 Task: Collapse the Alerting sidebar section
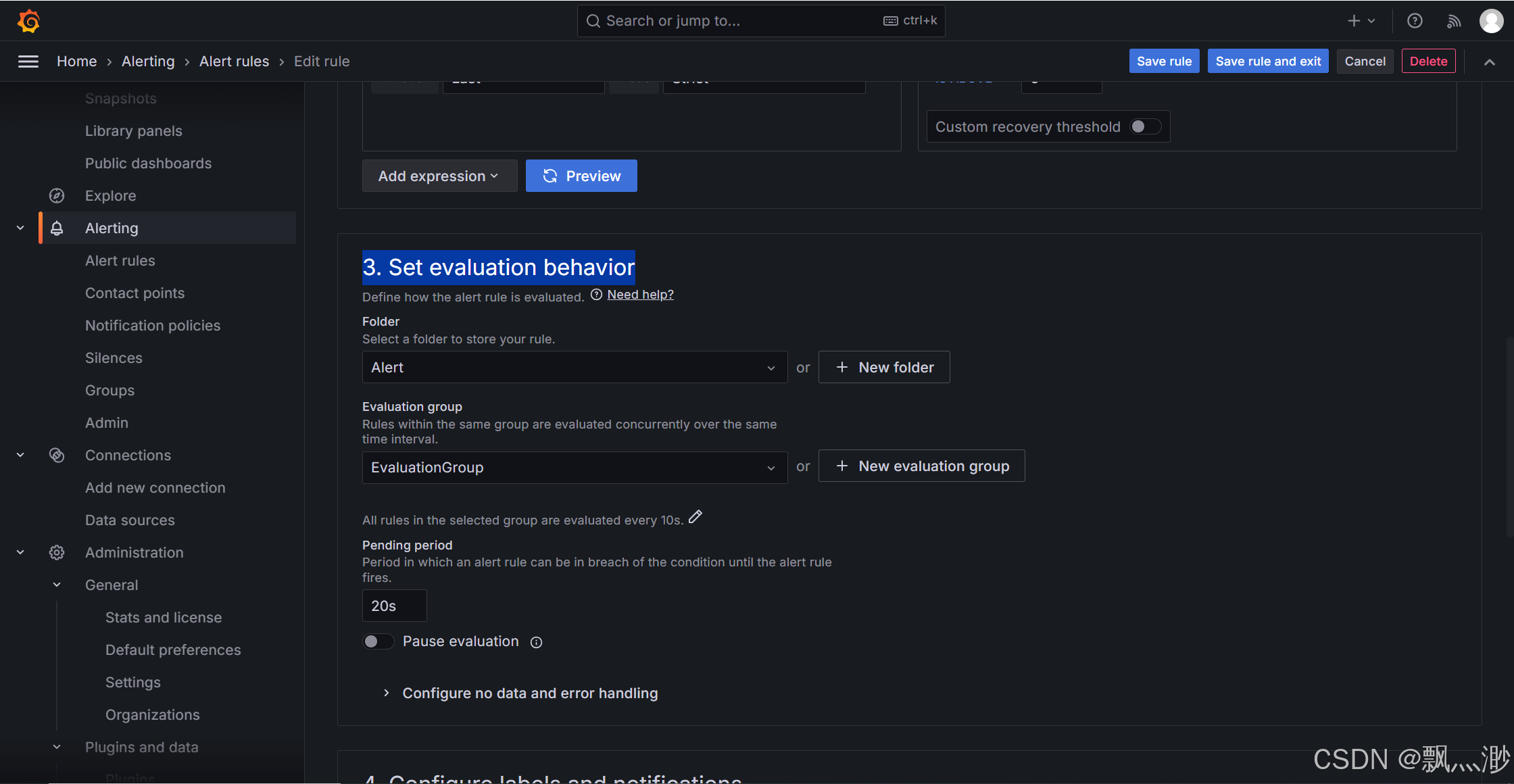tap(20, 228)
